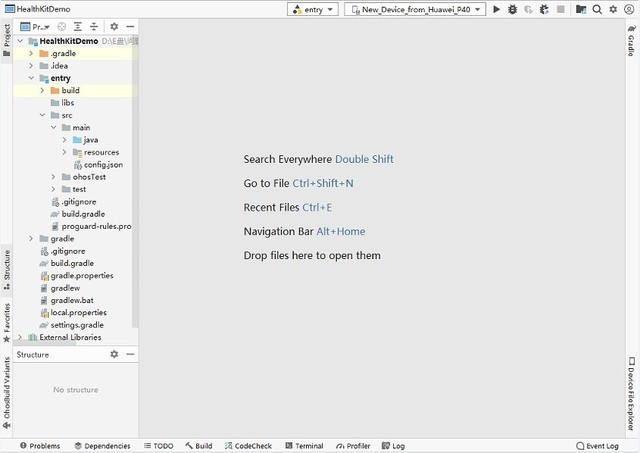The height and width of the screenshot is (453, 640).
Task: Select proguard-rules.pro file
Action: tap(91, 226)
